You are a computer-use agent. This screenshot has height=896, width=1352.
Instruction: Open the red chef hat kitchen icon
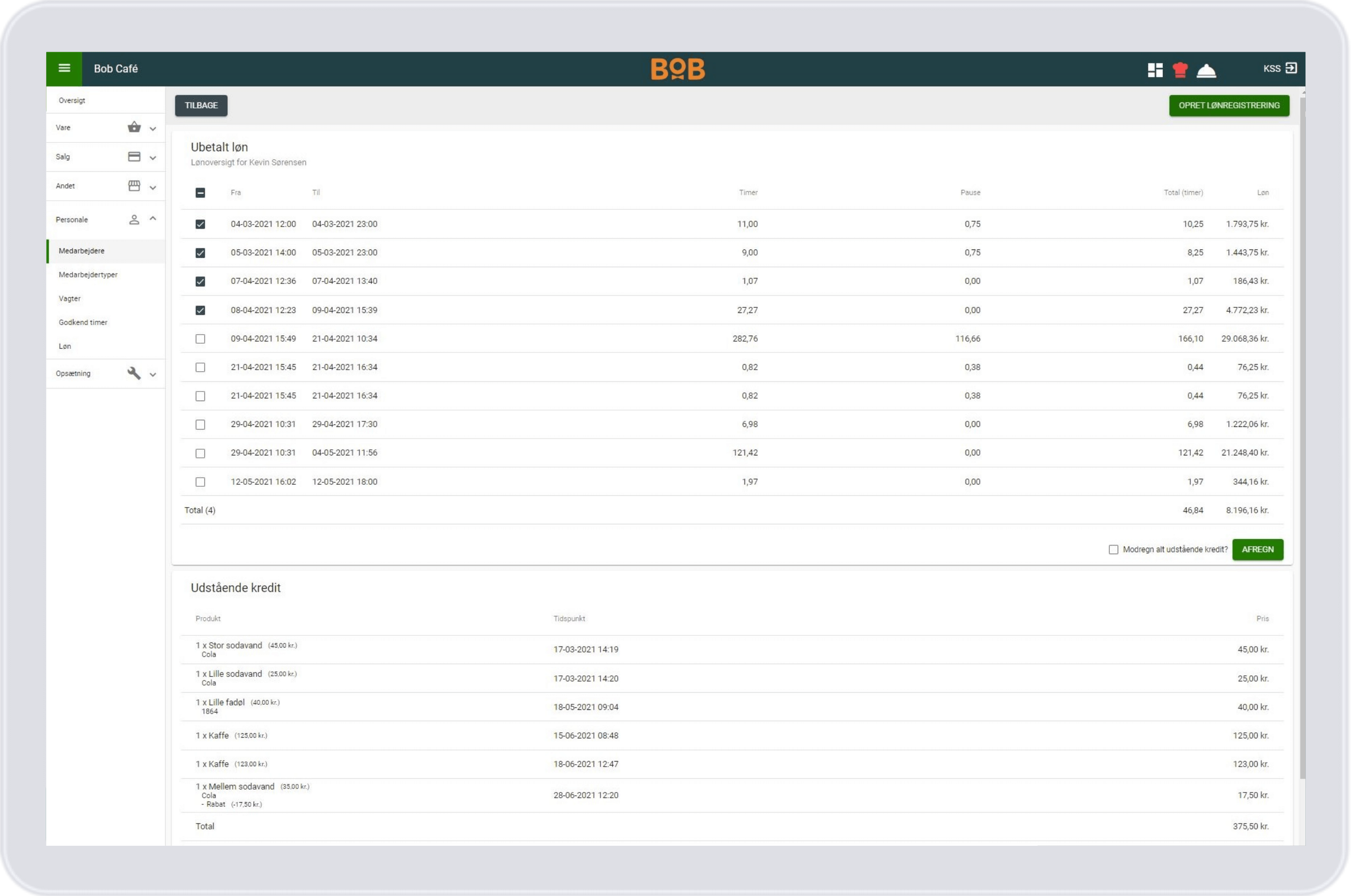click(1180, 69)
